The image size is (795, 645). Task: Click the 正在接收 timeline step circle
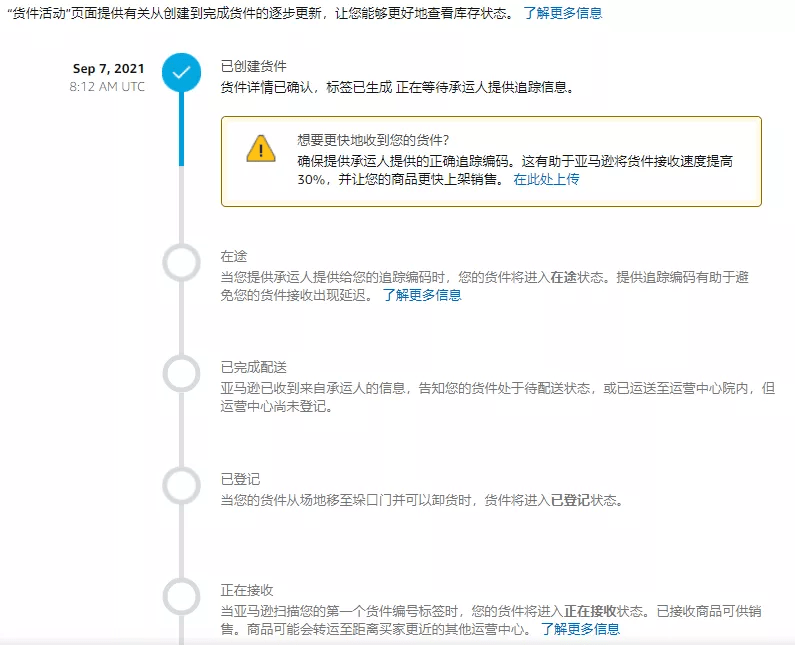coord(181,597)
